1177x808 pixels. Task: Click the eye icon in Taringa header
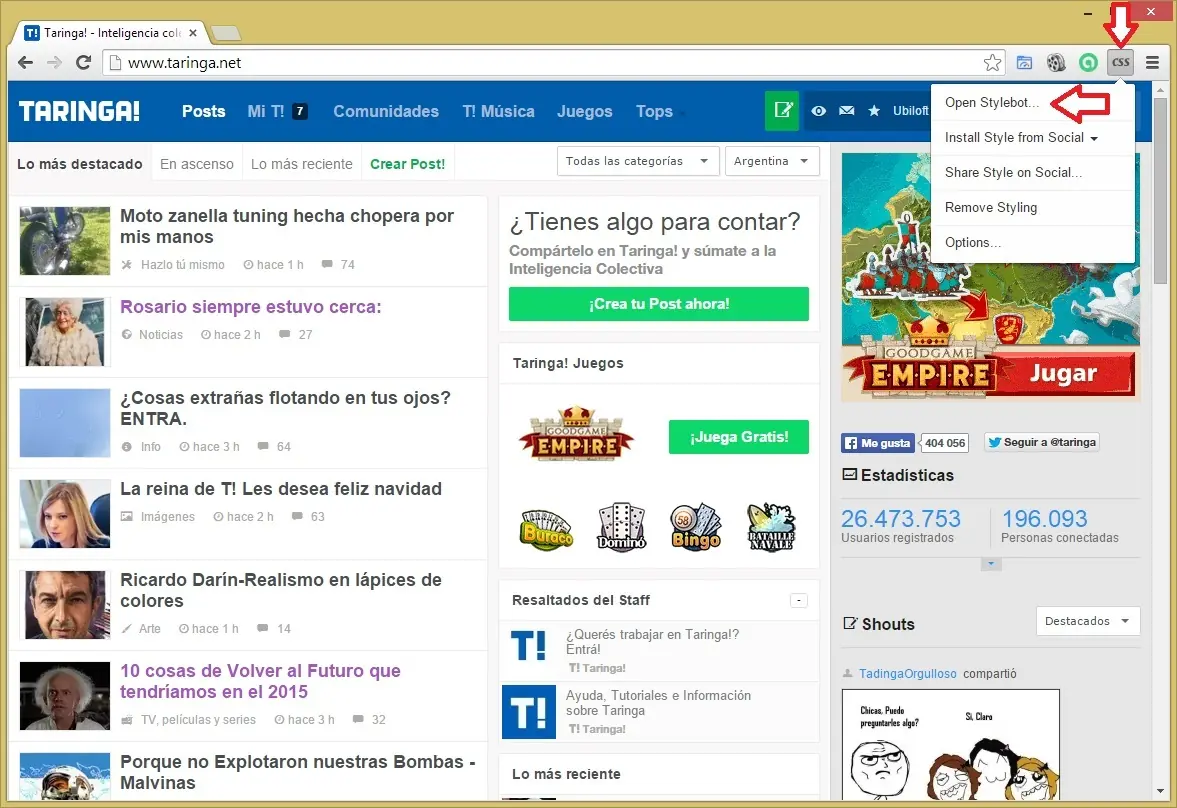coord(818,110)
